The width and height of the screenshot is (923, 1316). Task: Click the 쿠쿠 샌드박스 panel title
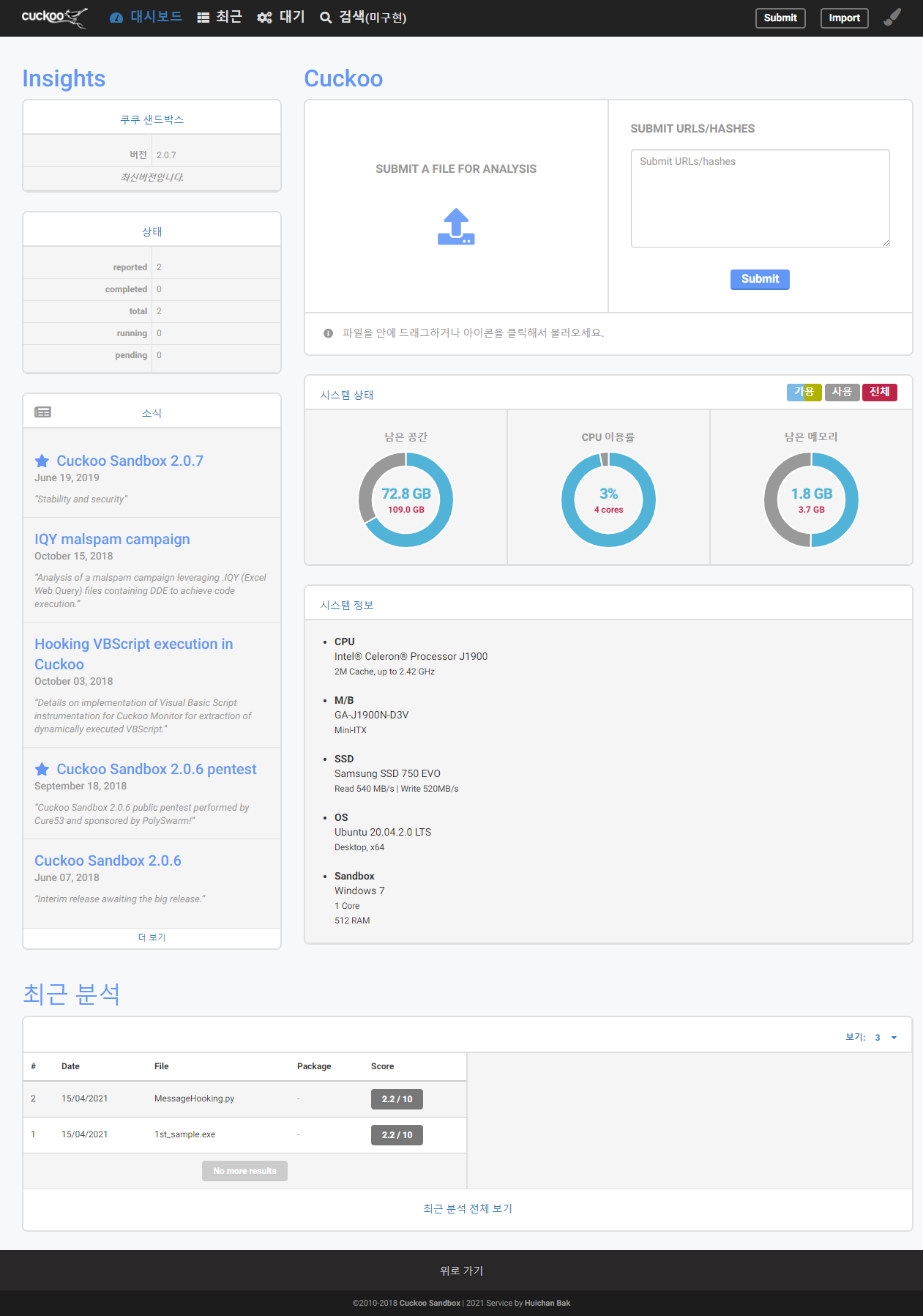(x=152, y=119)
